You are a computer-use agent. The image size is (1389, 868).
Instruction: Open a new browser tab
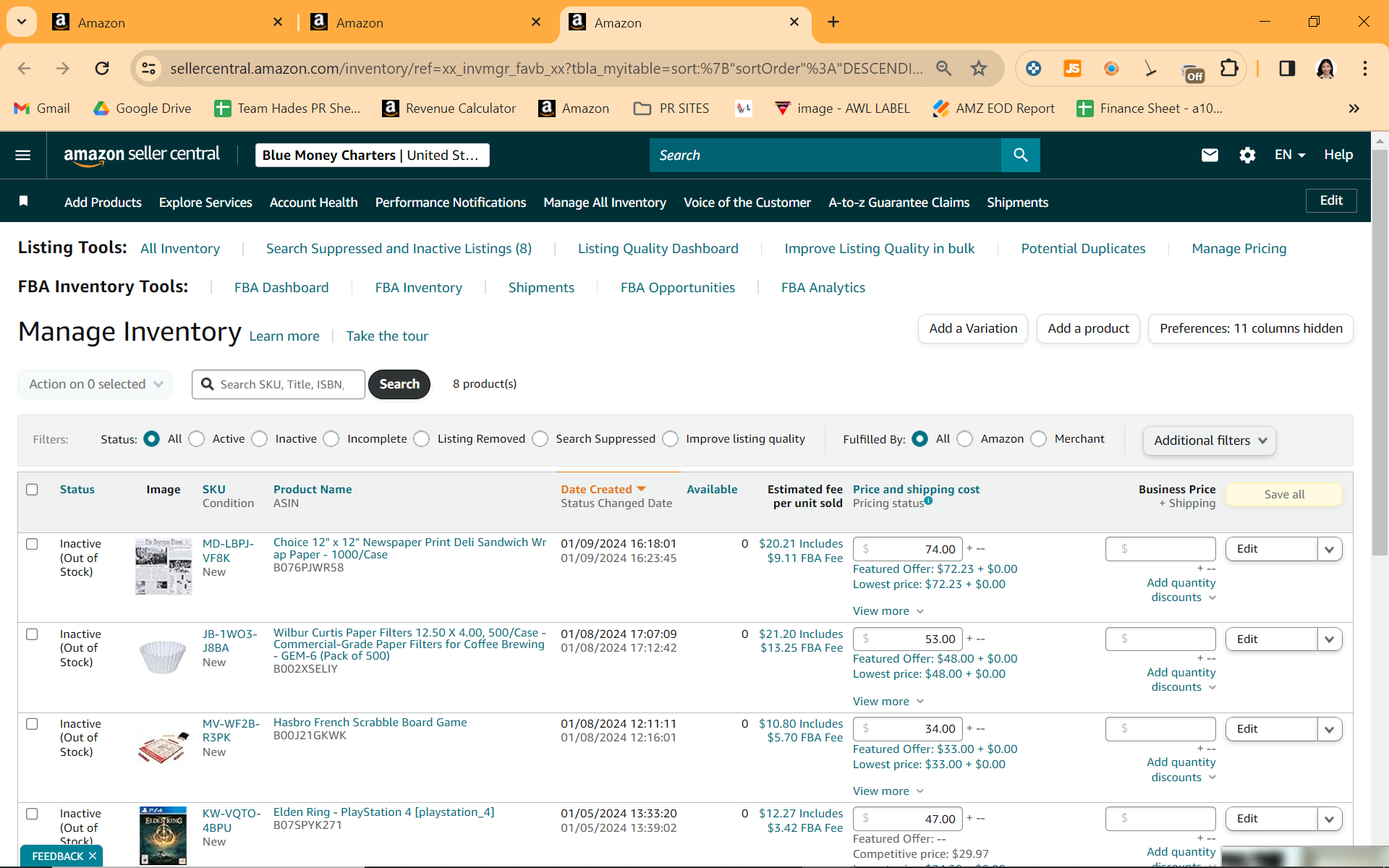coord(833,22)
